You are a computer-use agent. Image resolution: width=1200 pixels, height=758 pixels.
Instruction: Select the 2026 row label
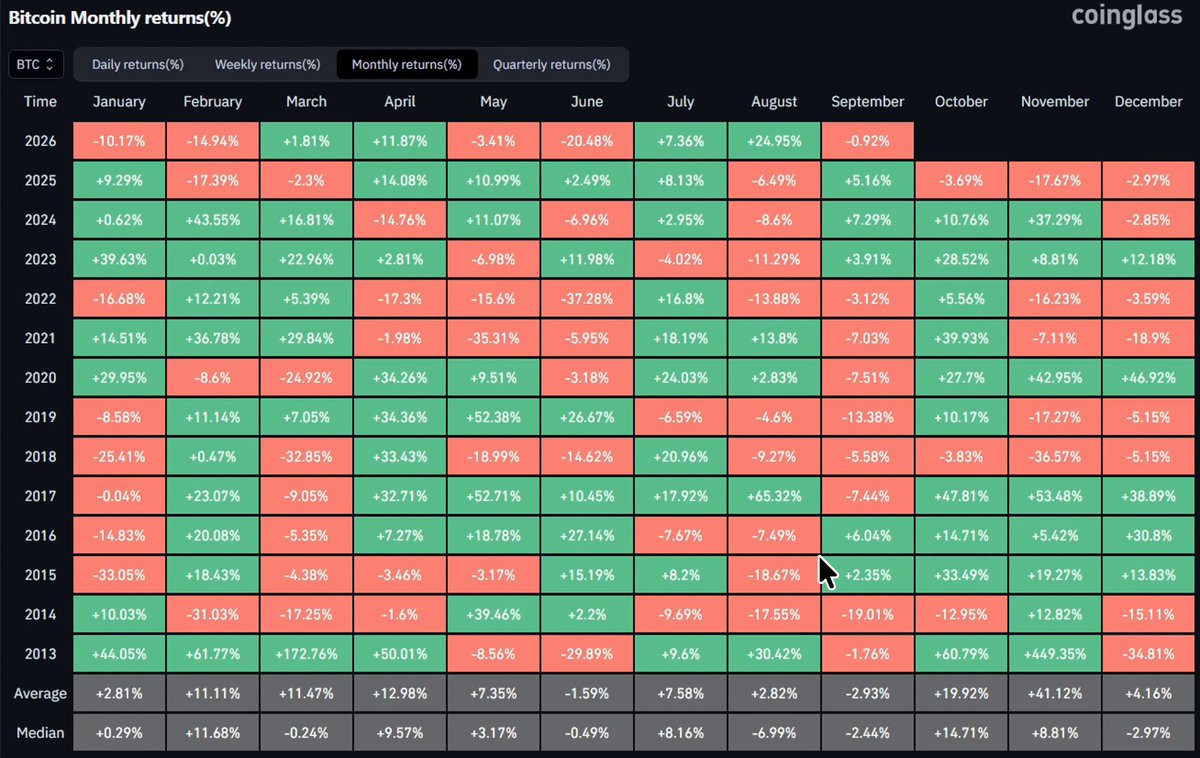pos(41,141)
